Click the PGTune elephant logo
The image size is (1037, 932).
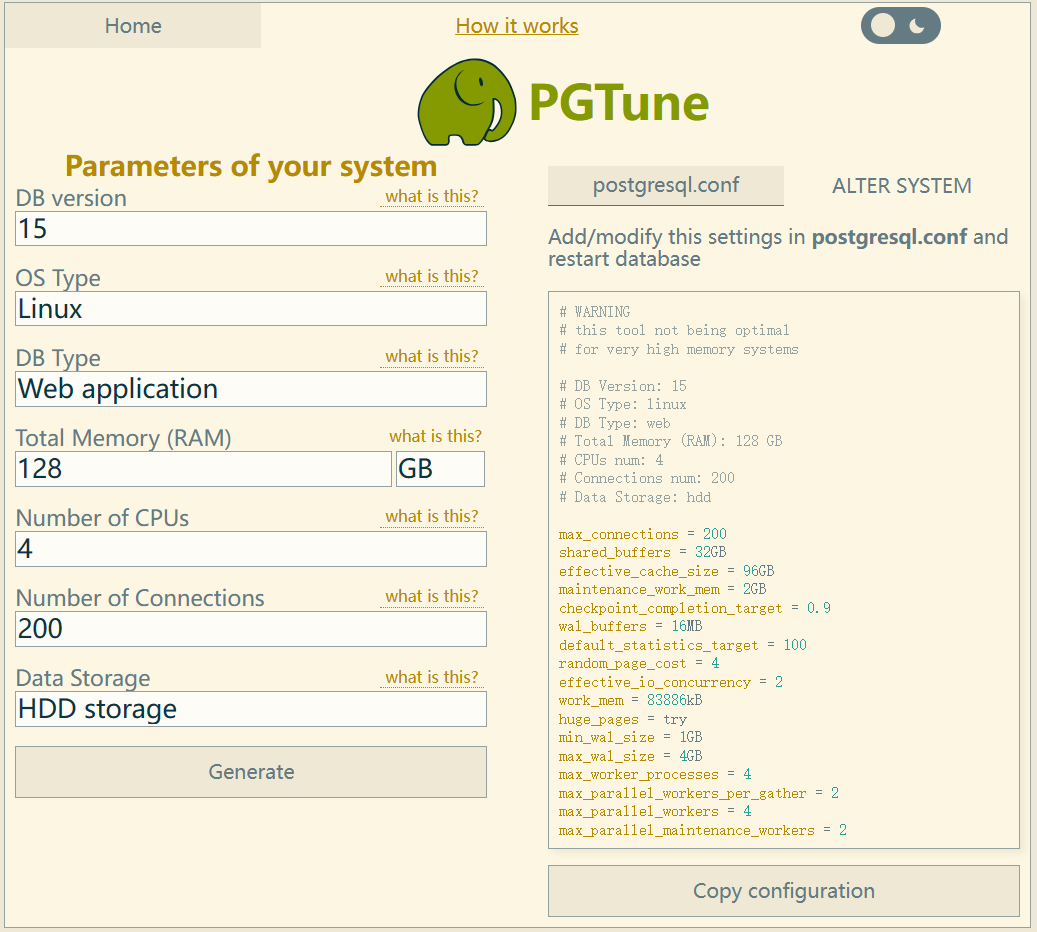pyautogui.click(x=467, y=102)
